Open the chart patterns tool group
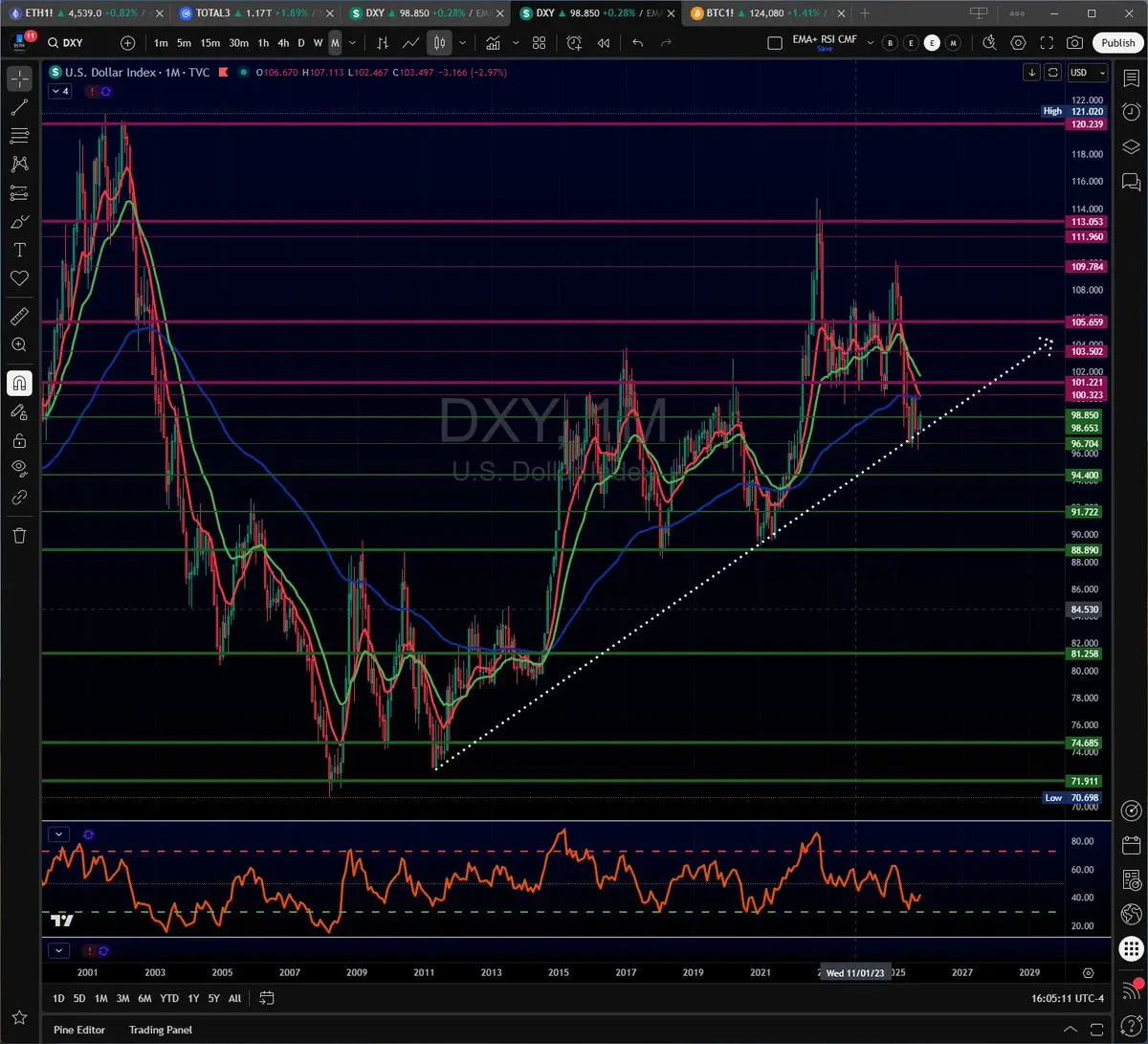 tap(19, 165)
